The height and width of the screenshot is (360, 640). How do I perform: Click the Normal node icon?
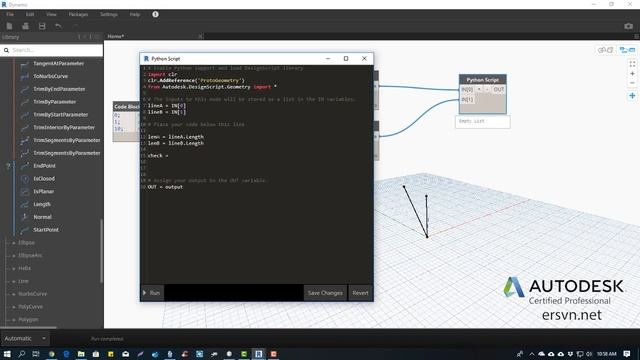(24, 217)
